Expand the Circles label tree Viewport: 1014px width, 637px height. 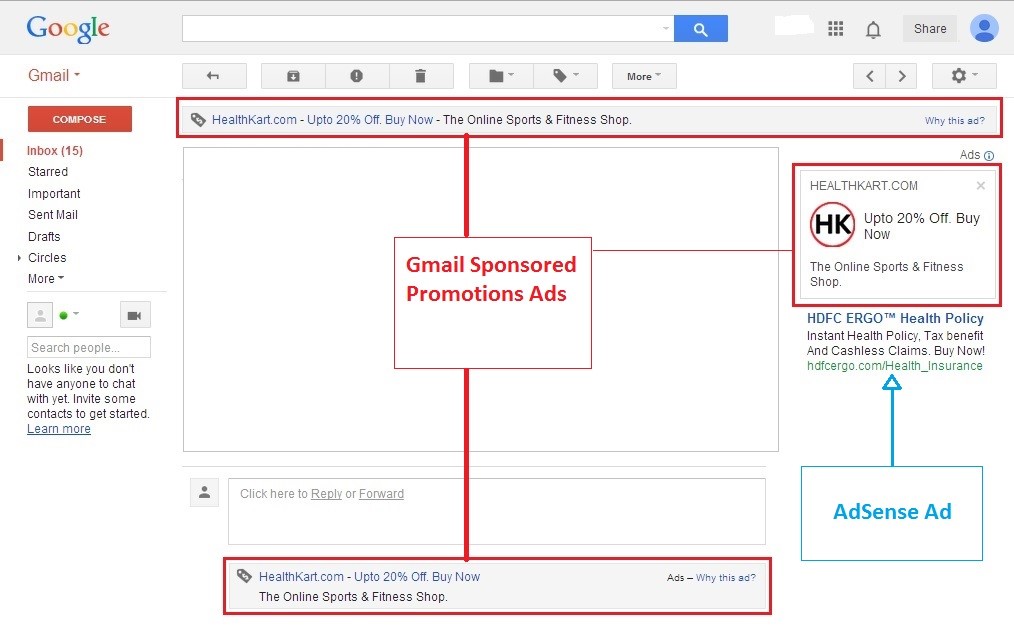tap(19, 258)
